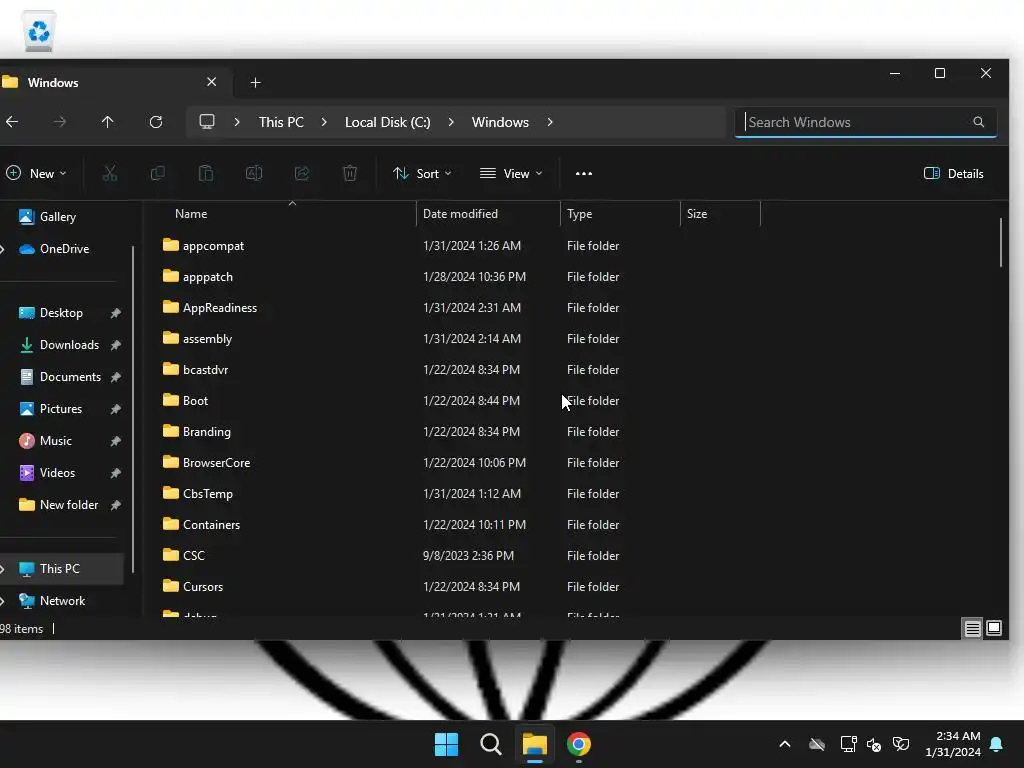Open Documents in navigation pane
Screen dimensions: 1024x768
pyautogui.click(x=70, y=377)
